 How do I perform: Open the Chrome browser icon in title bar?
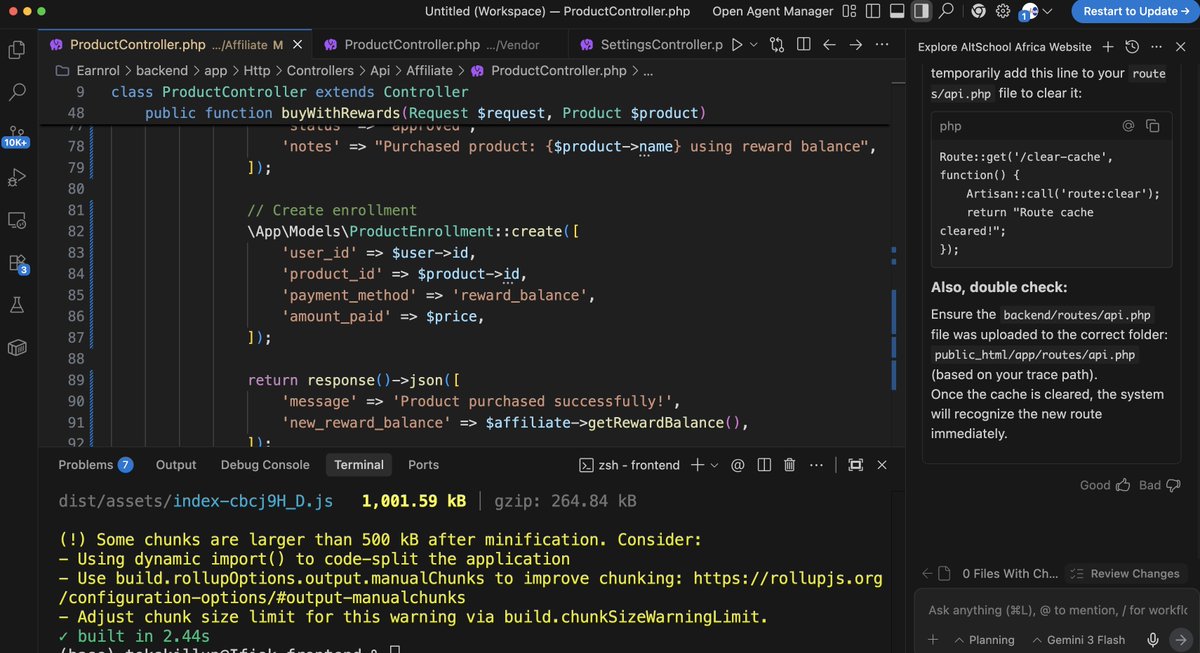(978, 11)
